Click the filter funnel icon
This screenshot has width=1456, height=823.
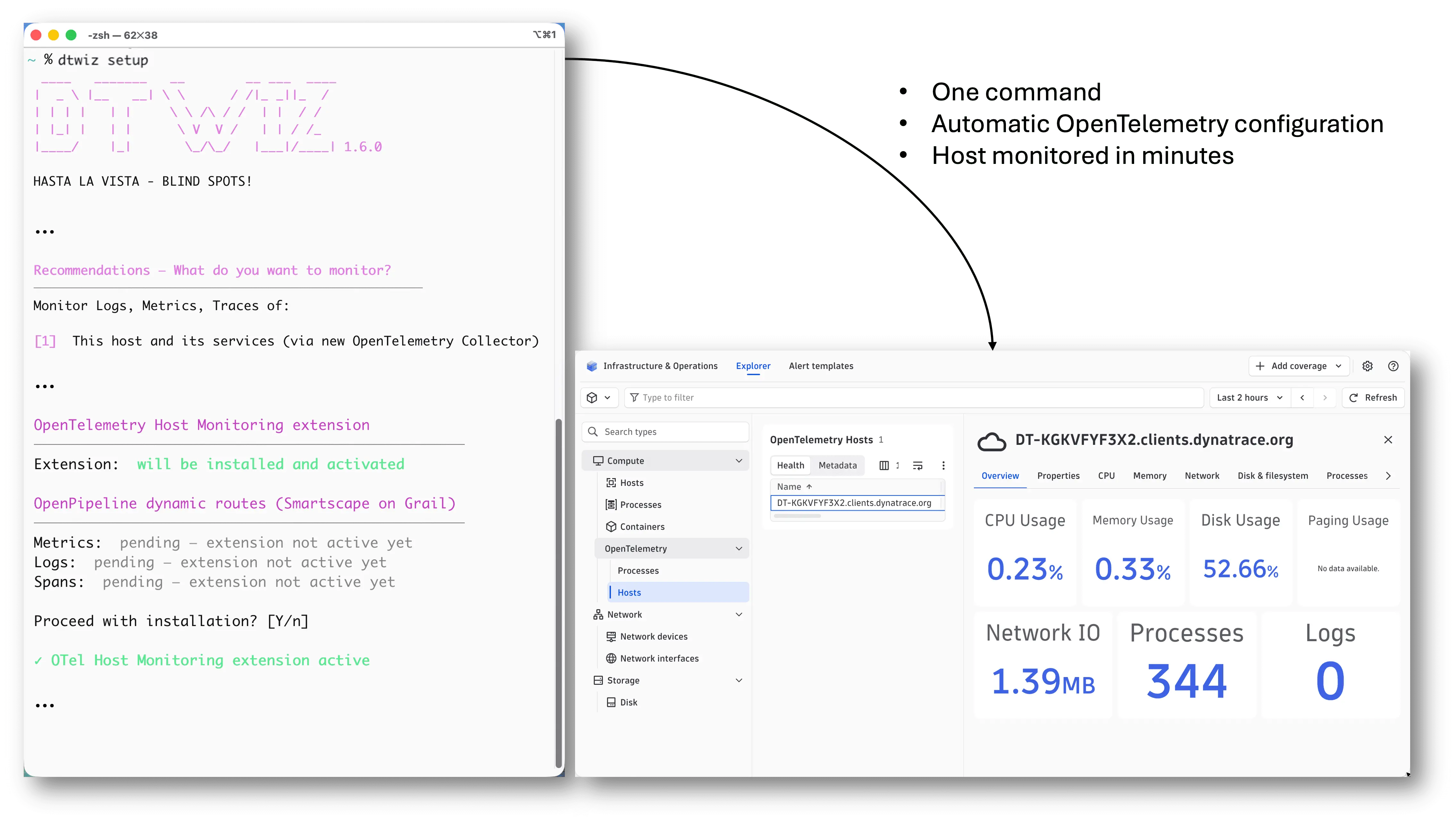634,398
